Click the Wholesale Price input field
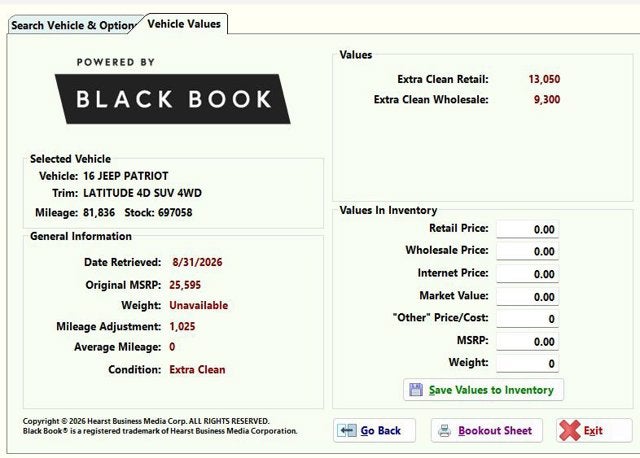The height and width of the screenshot is (458, 640). tap(527, 251)
